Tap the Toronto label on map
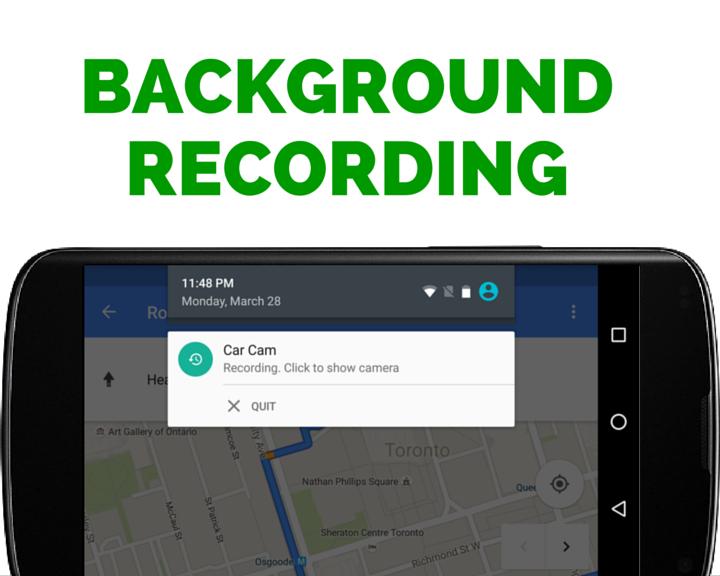 (417, 451)
